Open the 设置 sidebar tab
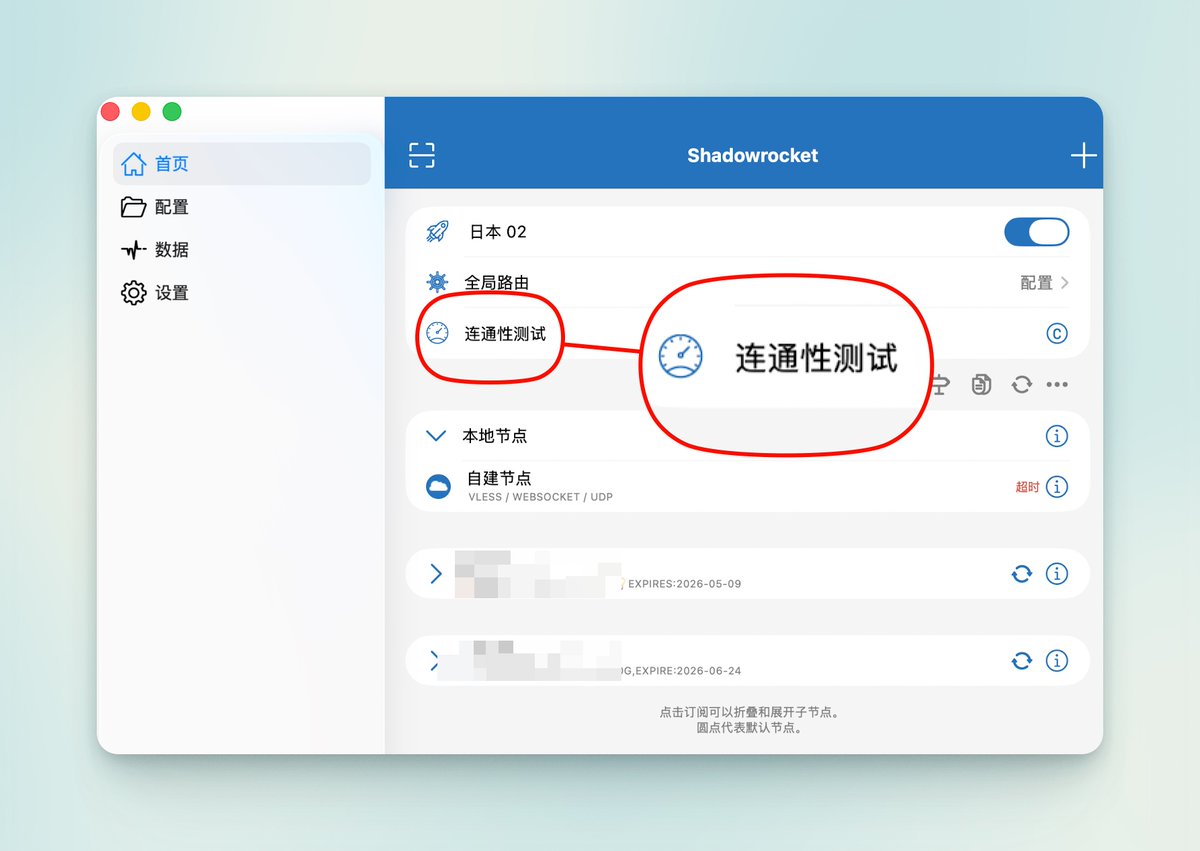This screenshot has height=851, width=1200. click(242, 293)
